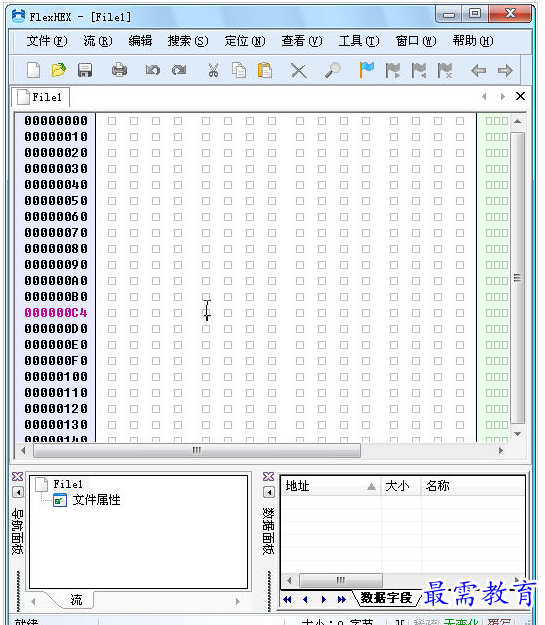The height and width of the screenshot is (625, 545).
Task: Go to next bookmark flag icon
Action: 393,71
